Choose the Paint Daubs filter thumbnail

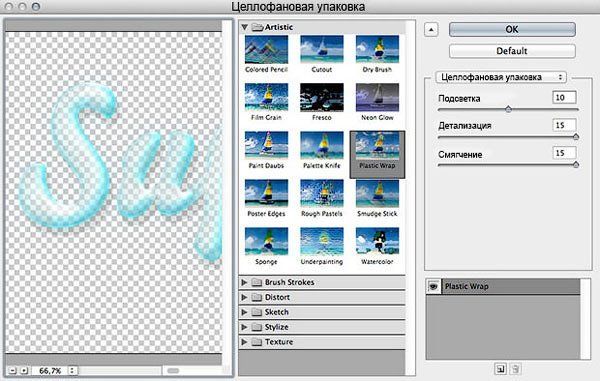(x=266, y=145)
